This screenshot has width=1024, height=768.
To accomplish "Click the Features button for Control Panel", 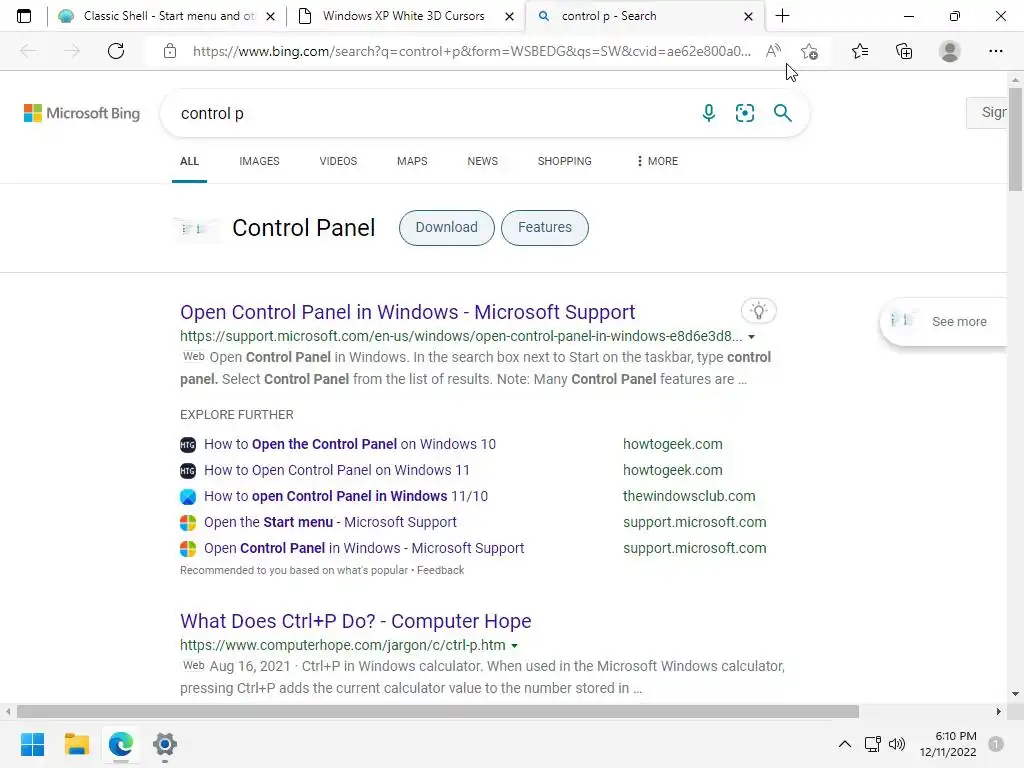I will pyautogui.click(x=545, y=227).
